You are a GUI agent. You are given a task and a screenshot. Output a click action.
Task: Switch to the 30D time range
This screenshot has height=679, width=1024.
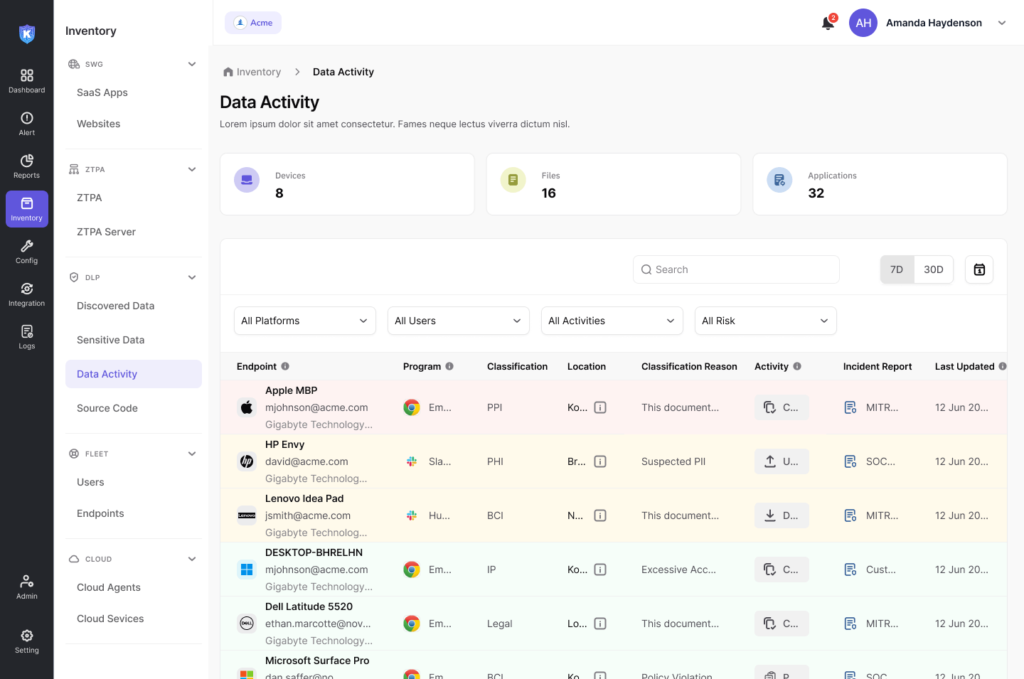(934, 269)
